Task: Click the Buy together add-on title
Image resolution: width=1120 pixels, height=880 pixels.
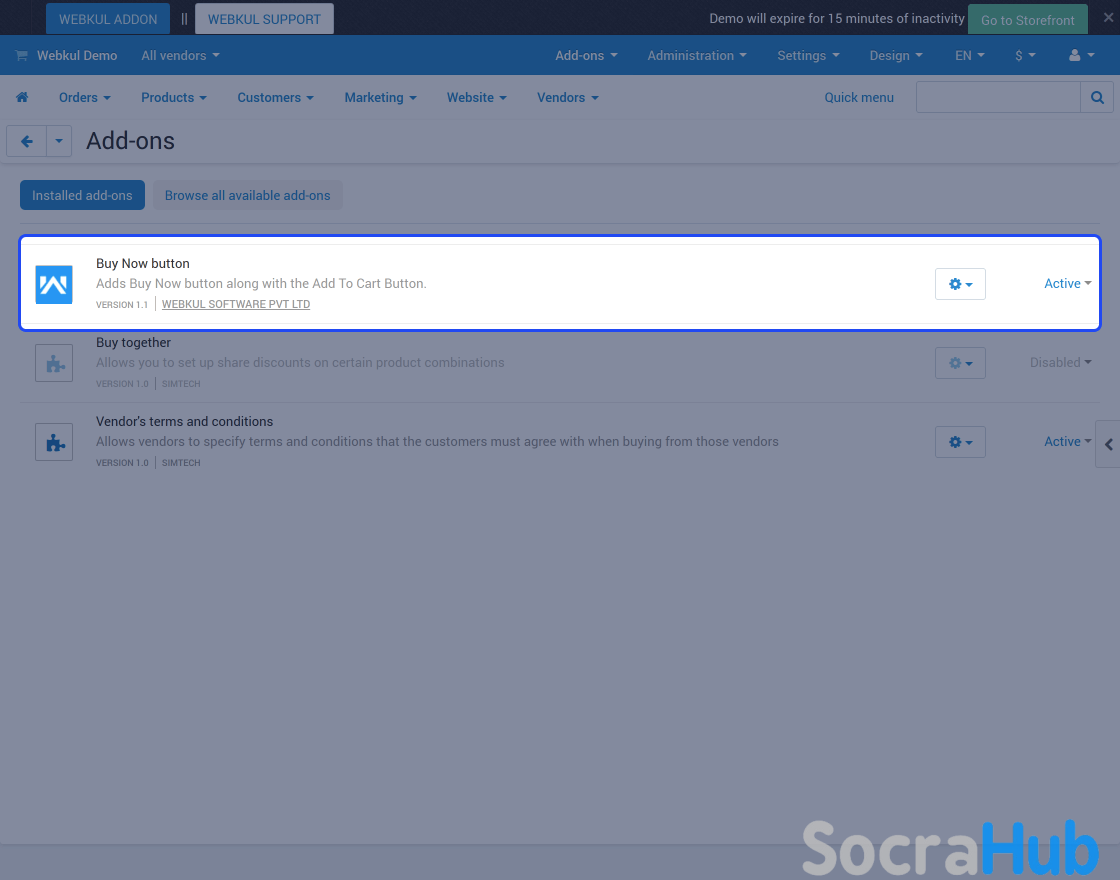Action: pos(134,343)
